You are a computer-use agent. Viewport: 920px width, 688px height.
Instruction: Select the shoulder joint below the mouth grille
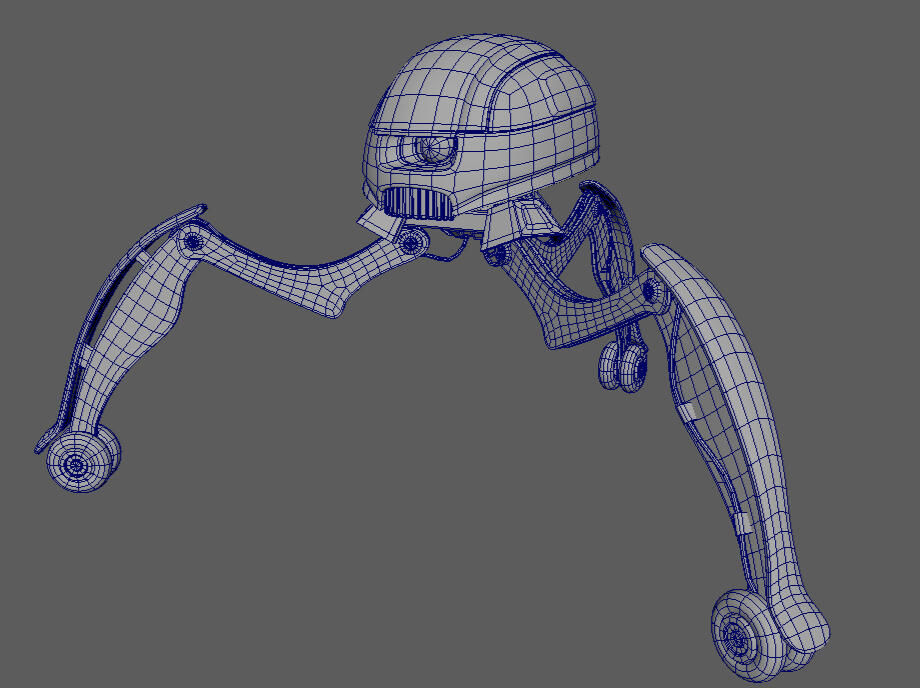(x=410, y=243)
